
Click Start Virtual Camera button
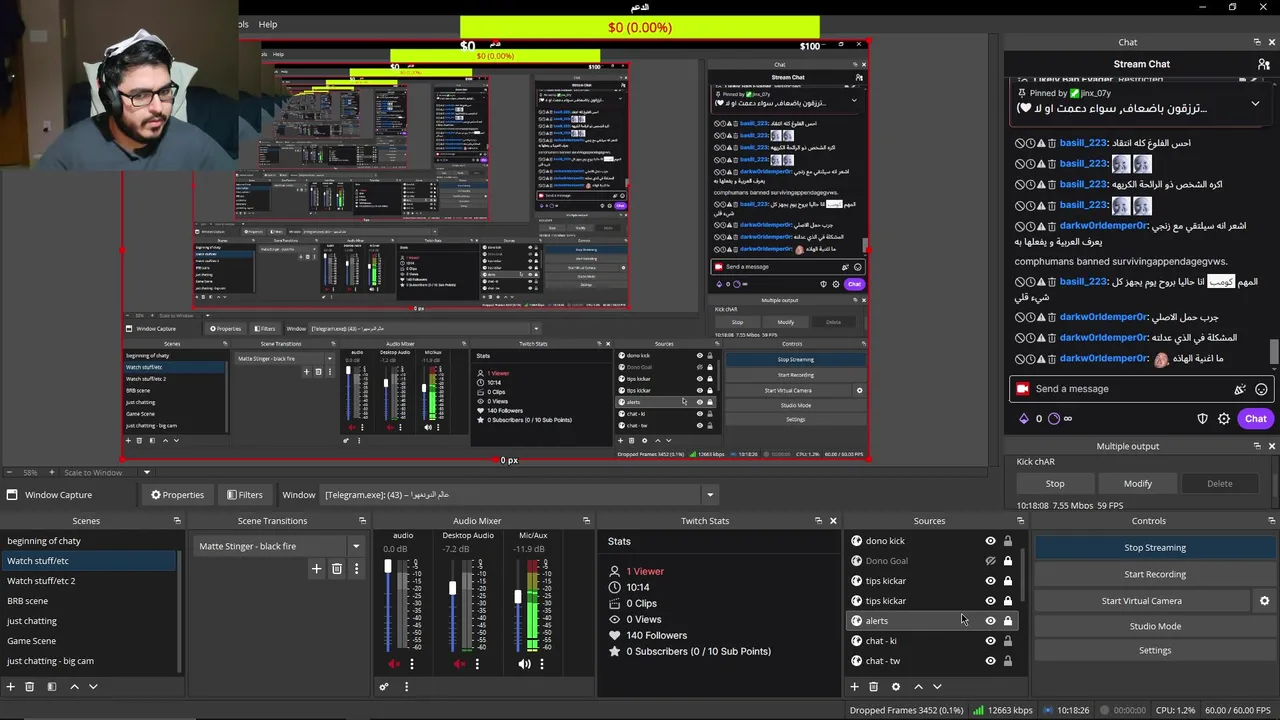click(1141, 601)
